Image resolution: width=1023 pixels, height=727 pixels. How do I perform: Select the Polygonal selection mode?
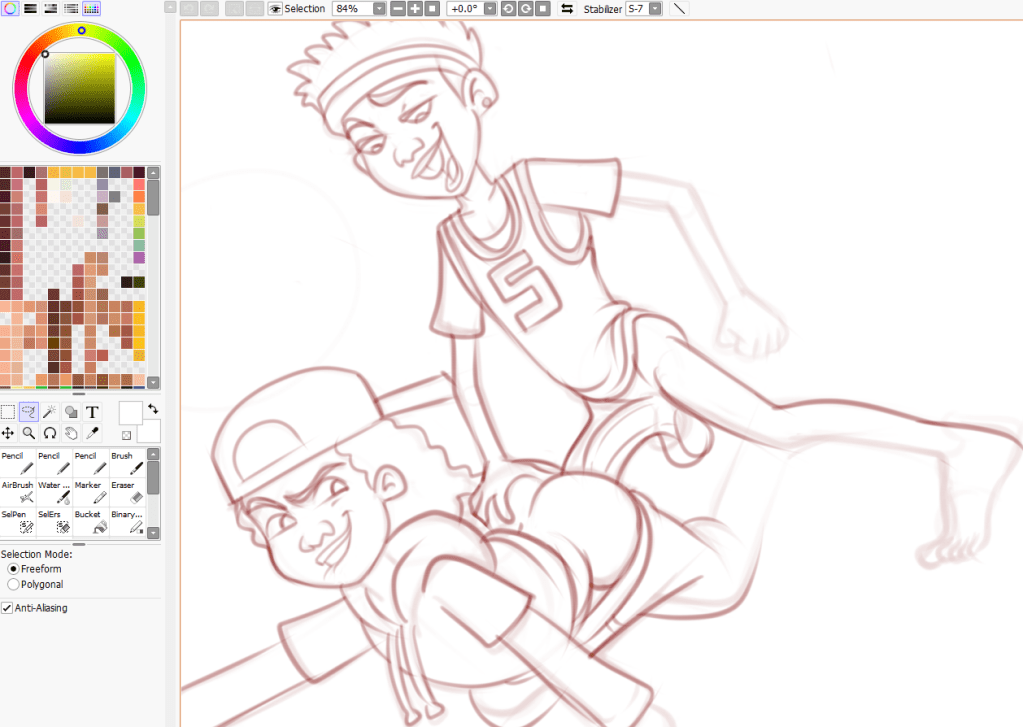(13, 584)
